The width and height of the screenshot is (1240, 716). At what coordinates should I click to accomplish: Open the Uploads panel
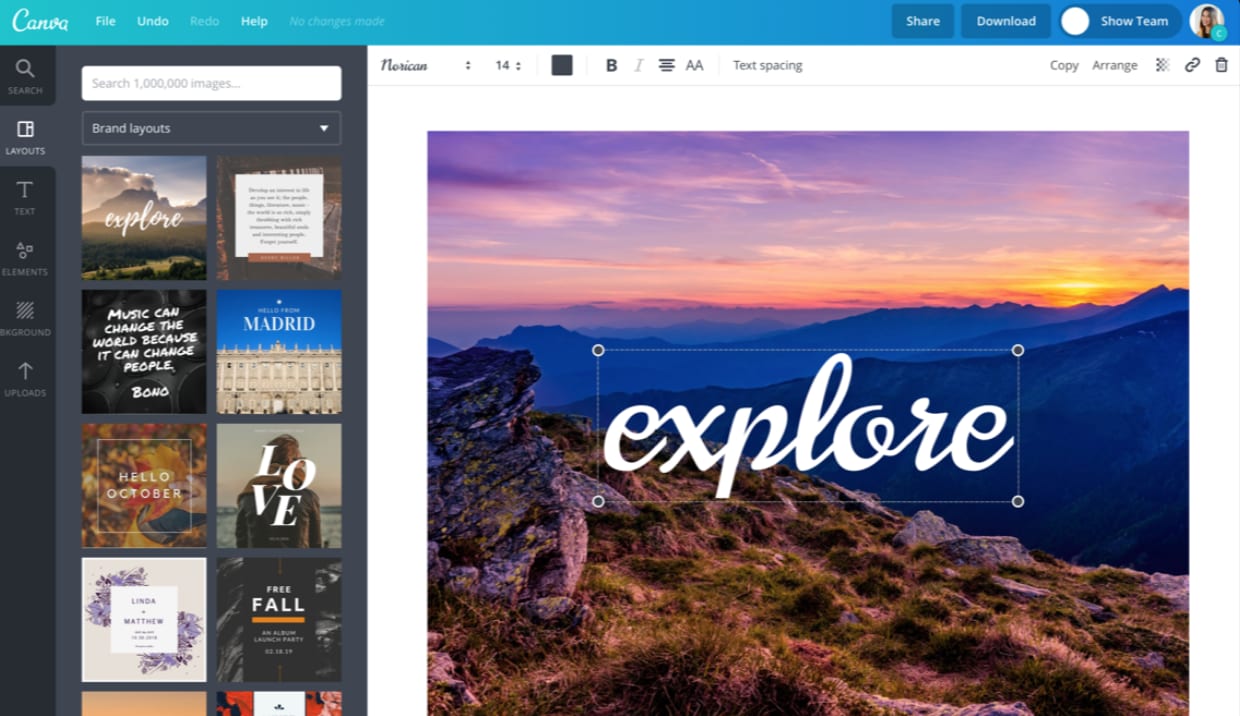[26, 378]
